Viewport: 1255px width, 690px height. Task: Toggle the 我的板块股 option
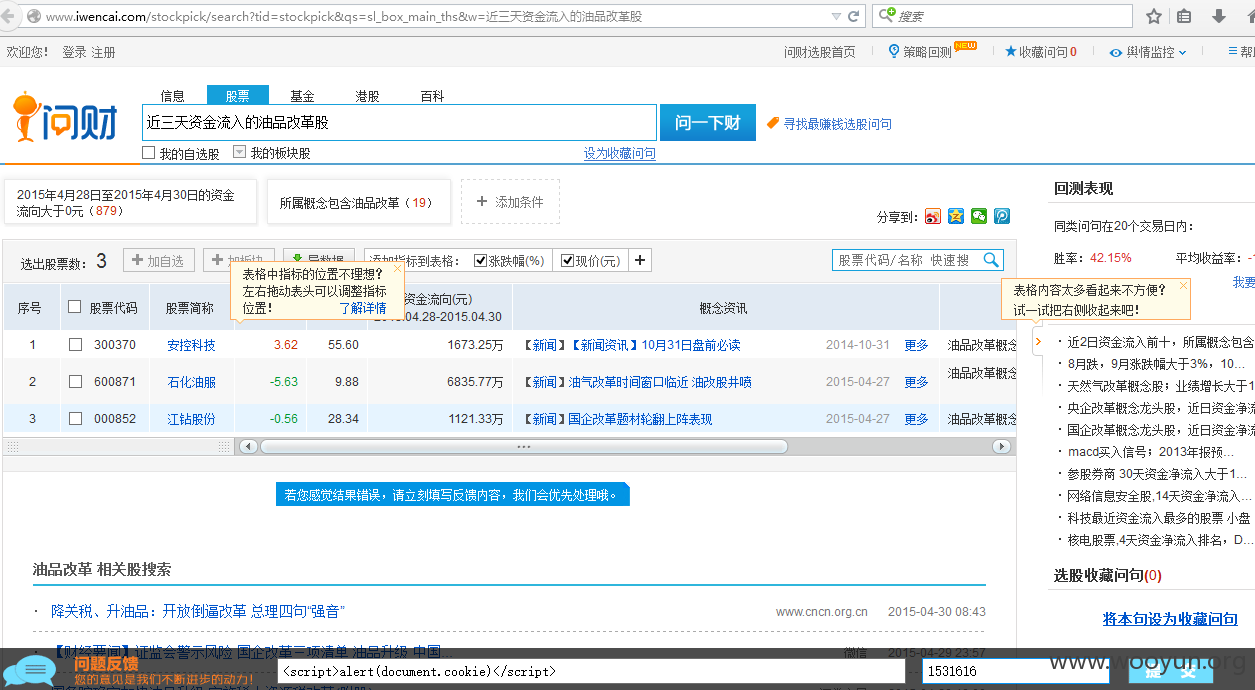click(x=239, y=153)
